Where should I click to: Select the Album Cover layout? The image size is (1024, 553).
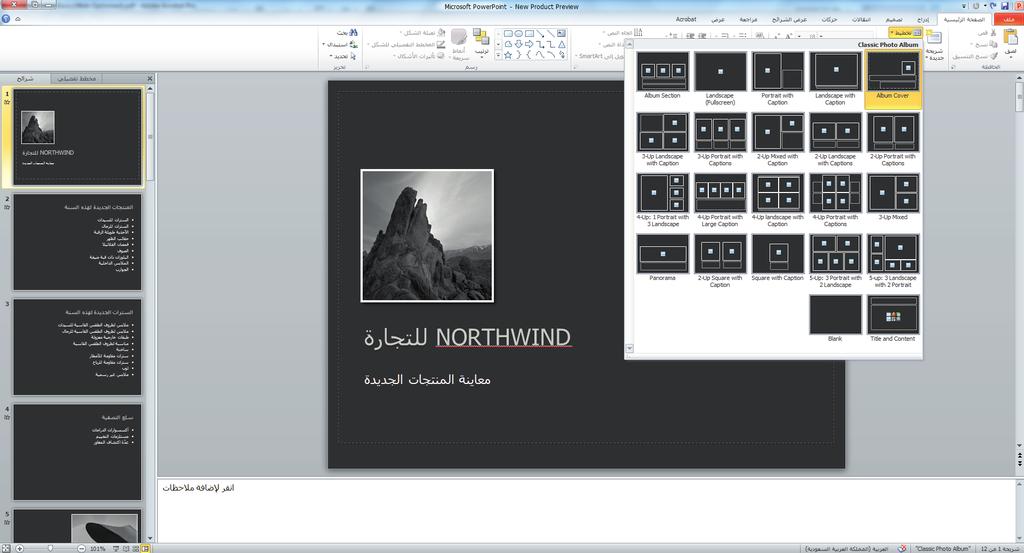tap(892, 78)
